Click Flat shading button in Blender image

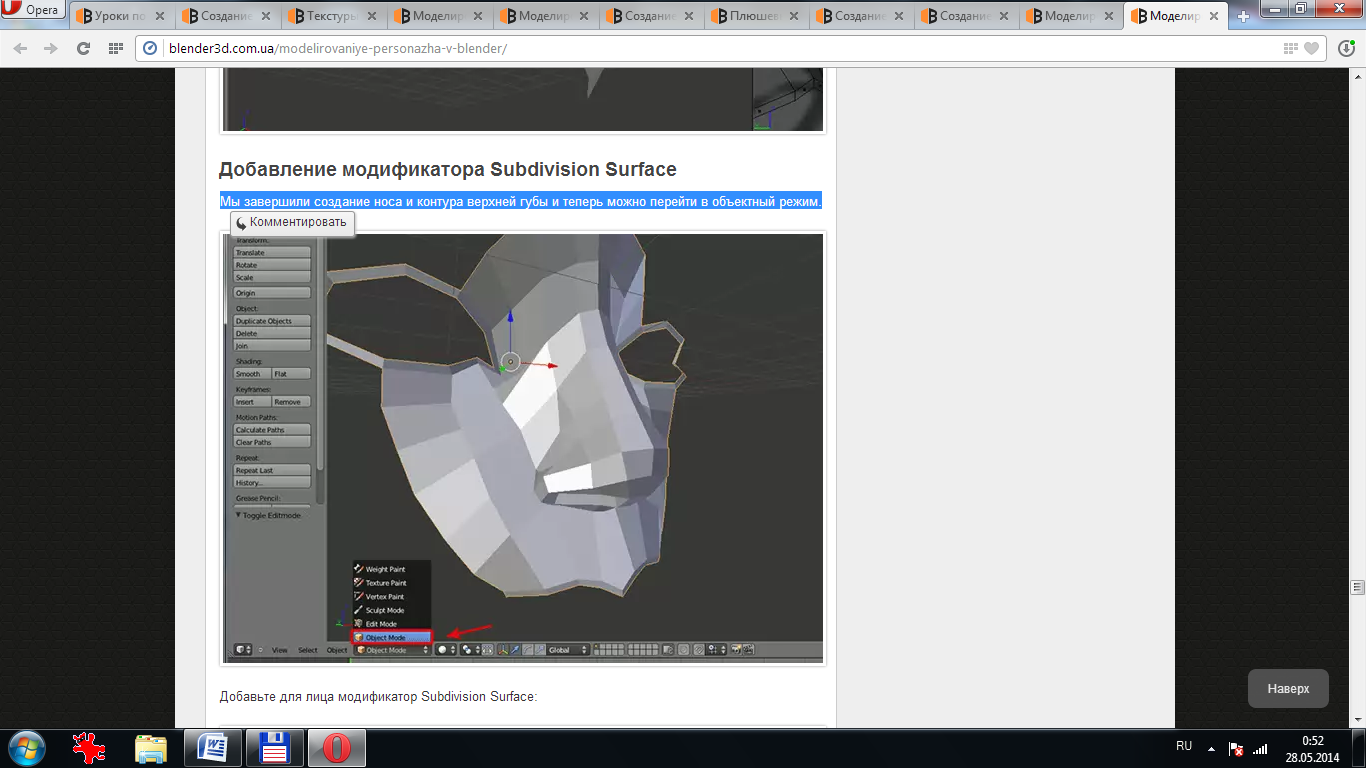pyautogui.click(x=291, y=374)
